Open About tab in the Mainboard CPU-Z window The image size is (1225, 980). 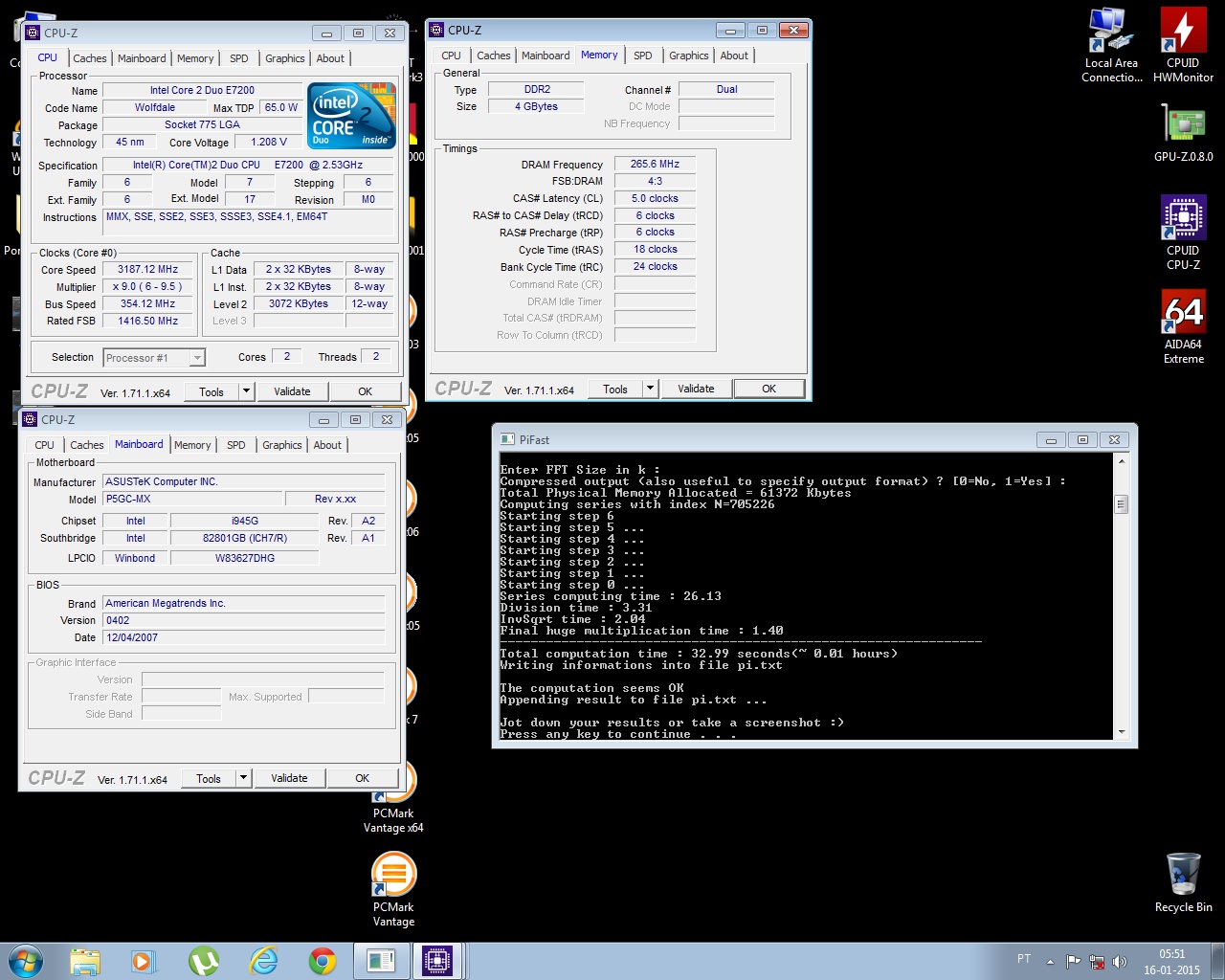point(327,445)
